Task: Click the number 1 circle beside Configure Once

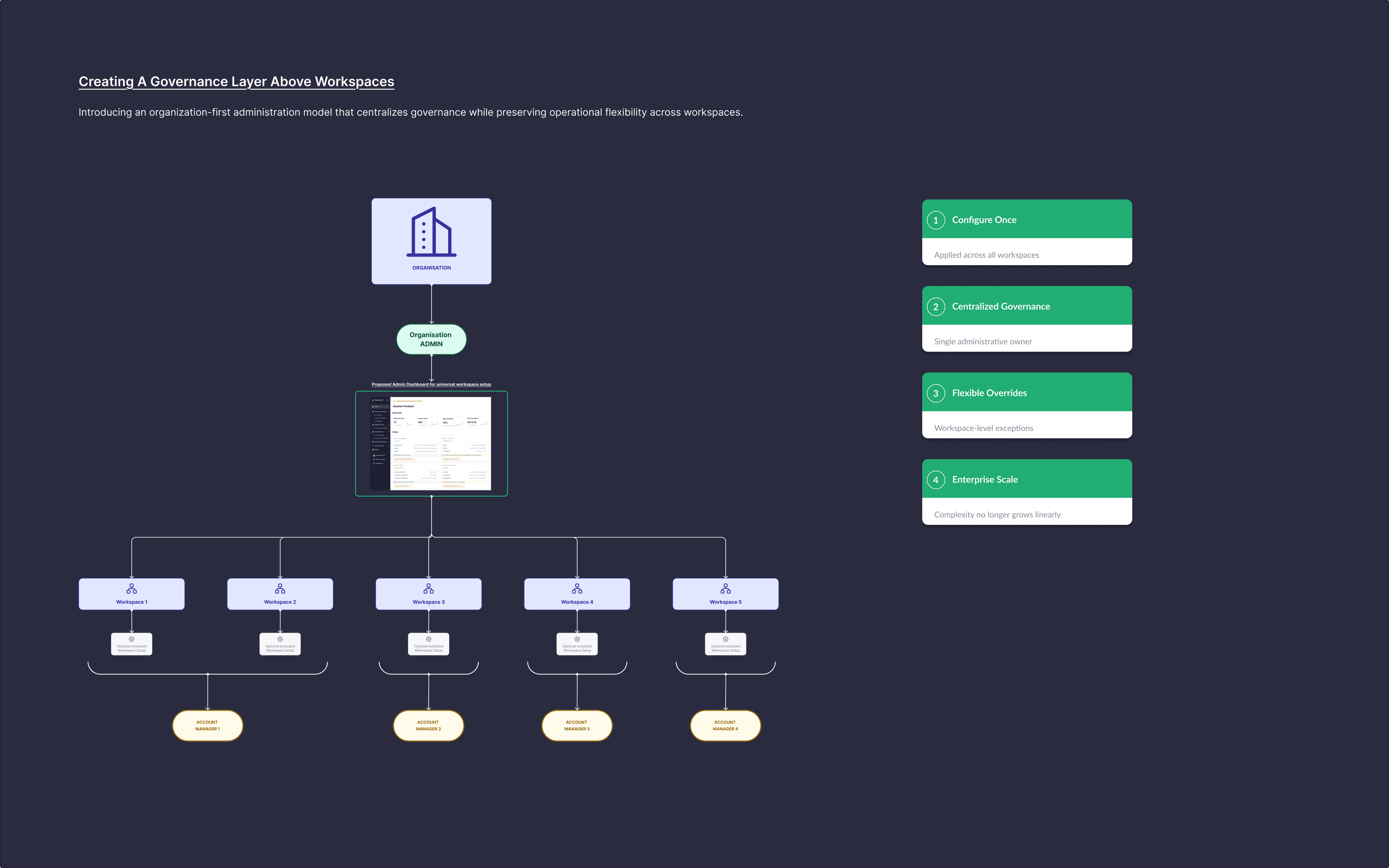Action: [x=936, y=220]
